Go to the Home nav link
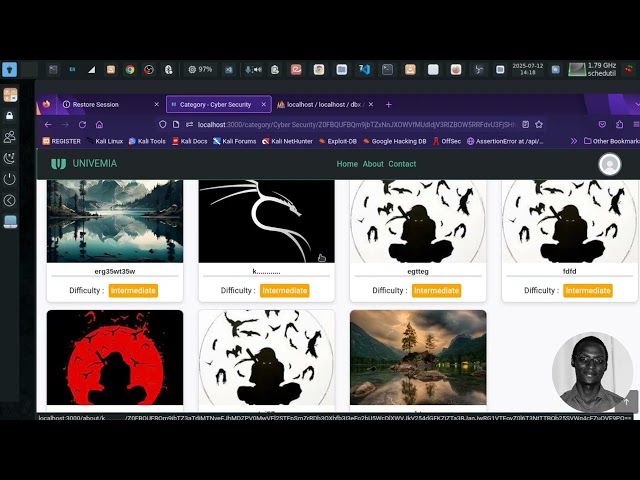640x480 pixels. pyautogui.click(x=347, y=164)
